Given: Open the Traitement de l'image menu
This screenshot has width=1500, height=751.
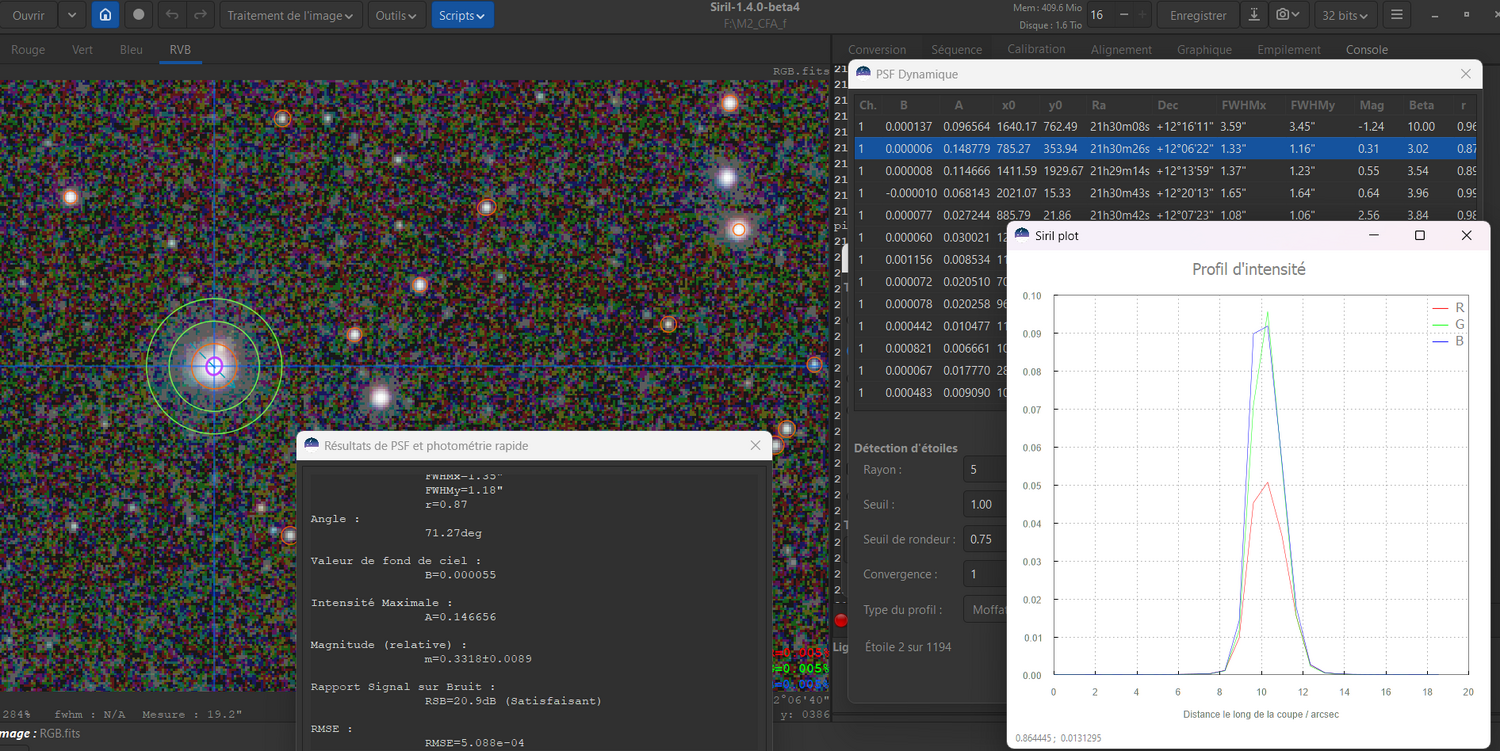Looking at the screenshot, I should [x=289, y=15].
